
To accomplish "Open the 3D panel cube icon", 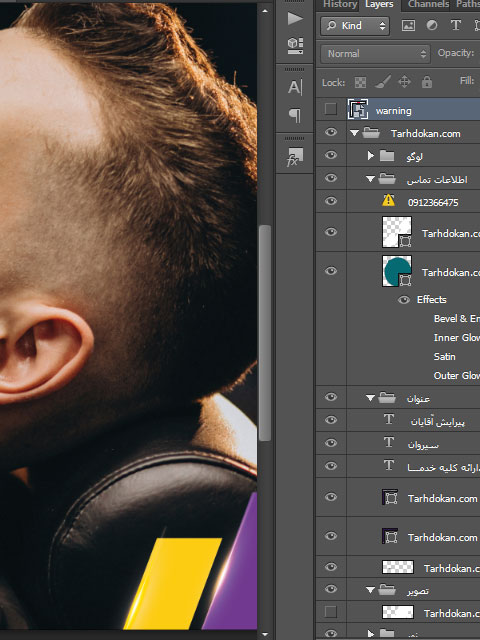I will pyautogui.click(x=295, y=45).
